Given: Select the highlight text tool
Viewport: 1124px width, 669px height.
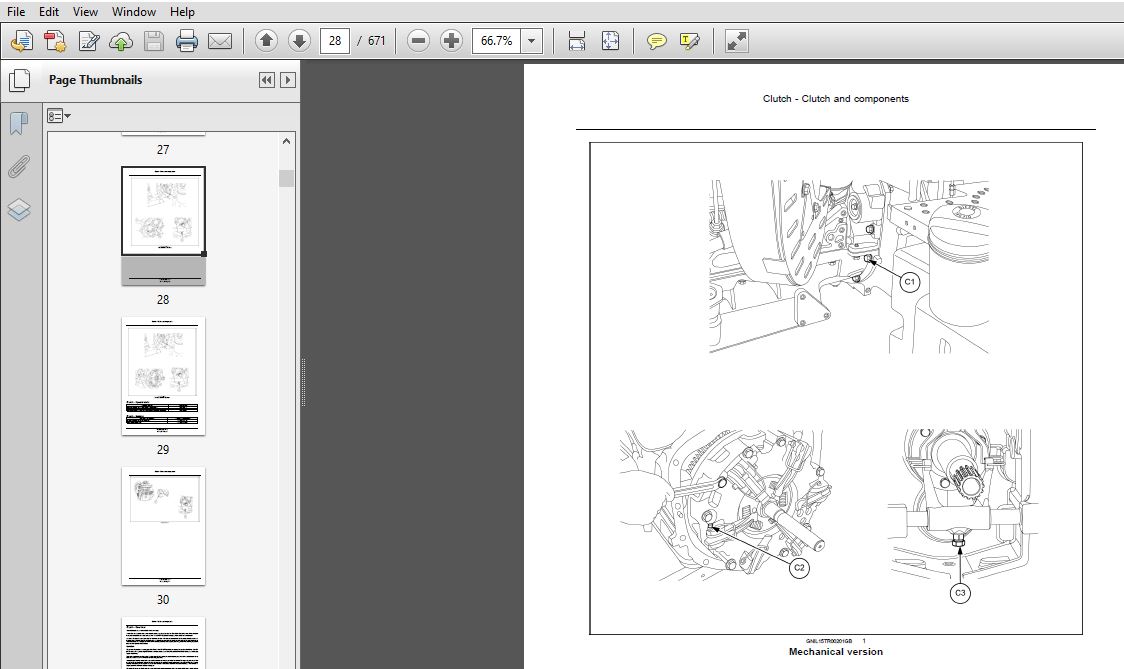Looking at the screenshot, I should (x=689, y=41).
